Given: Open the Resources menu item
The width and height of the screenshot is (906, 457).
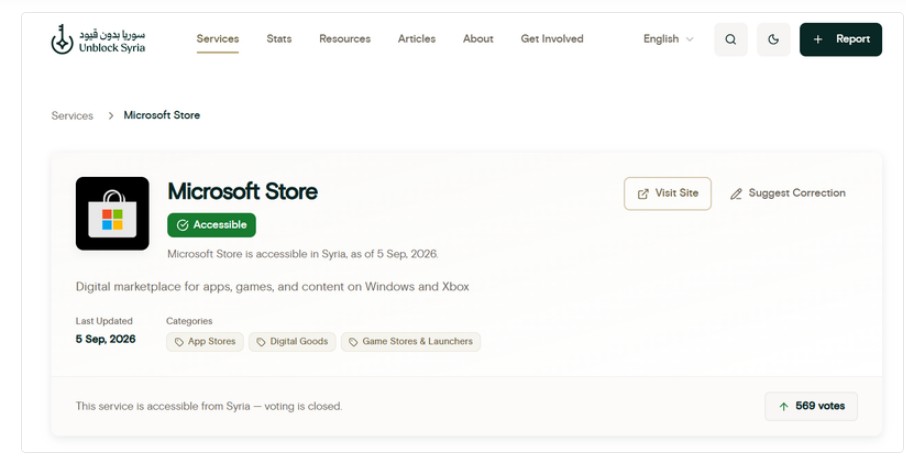Looking at the screenshot, I should click(344, 39).
